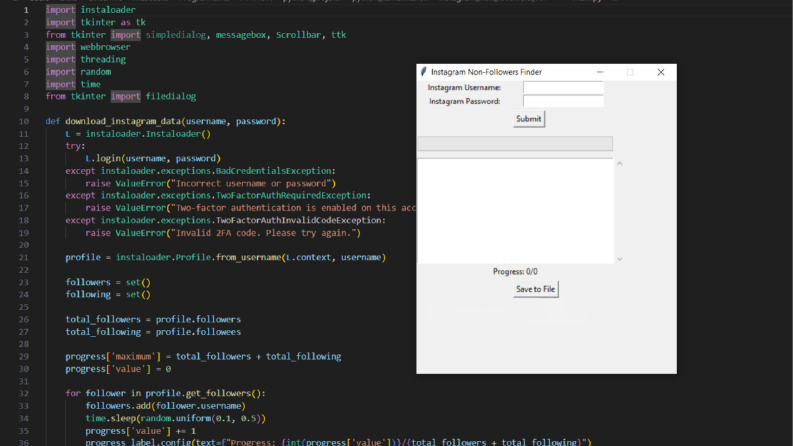Click line number 32 in editor gutter
The image size is (793, 446).
click(x=24, y=393)
